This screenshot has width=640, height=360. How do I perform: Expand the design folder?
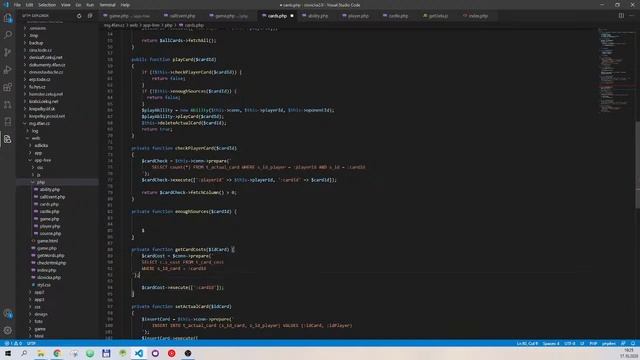tap(41, 314)
